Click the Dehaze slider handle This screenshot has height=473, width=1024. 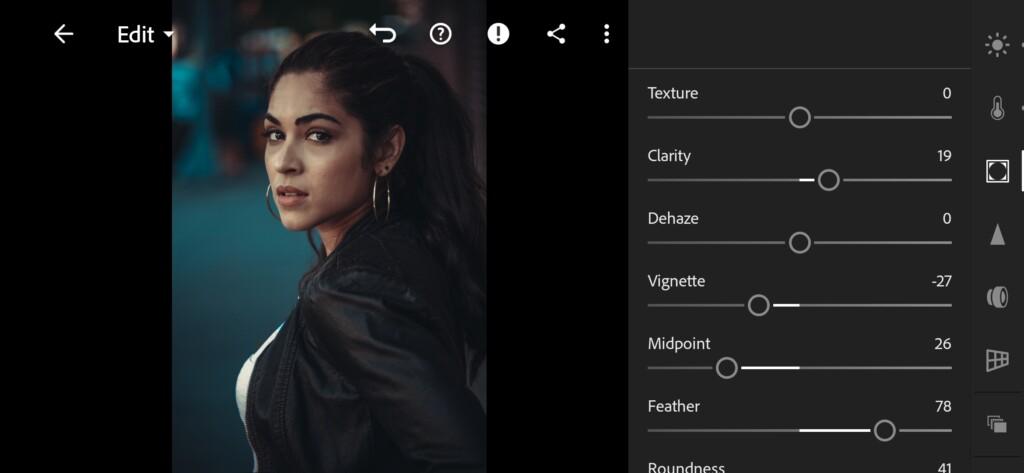pos(799,243)
